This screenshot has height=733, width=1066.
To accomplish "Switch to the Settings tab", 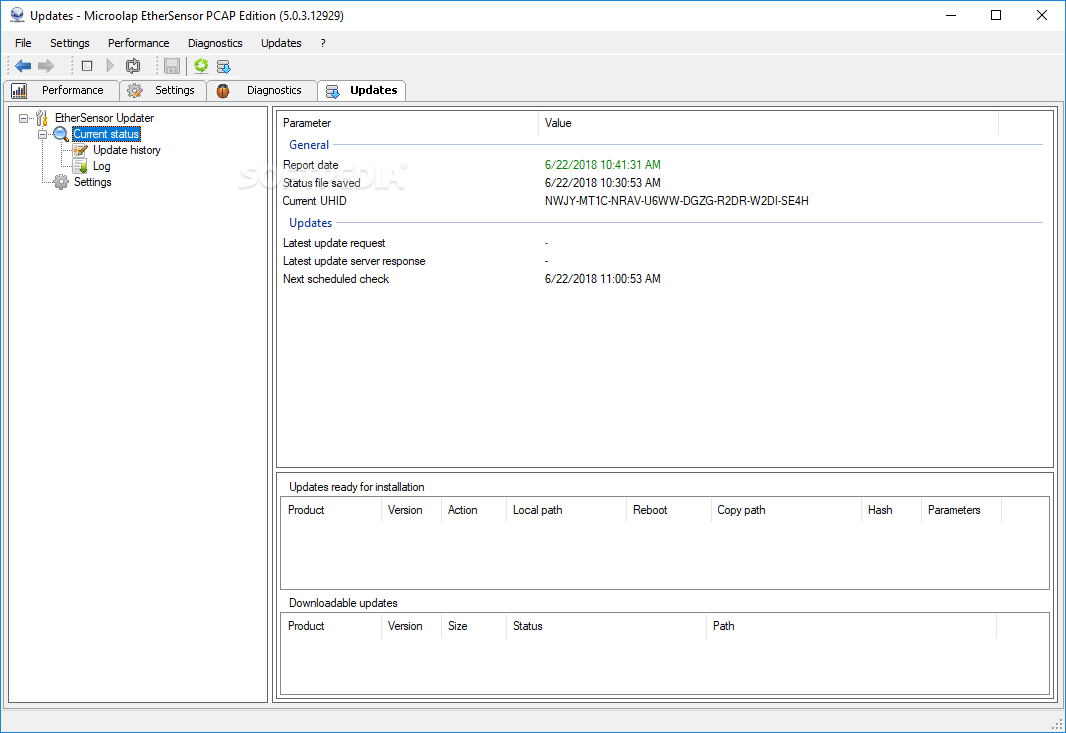I will point(163,90).
